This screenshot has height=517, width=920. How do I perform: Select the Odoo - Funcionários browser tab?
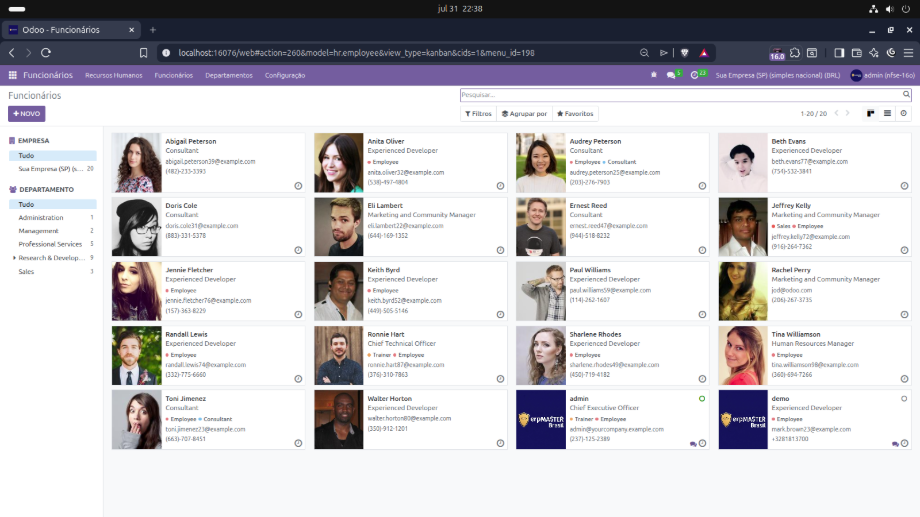click(x=71, y=30)
